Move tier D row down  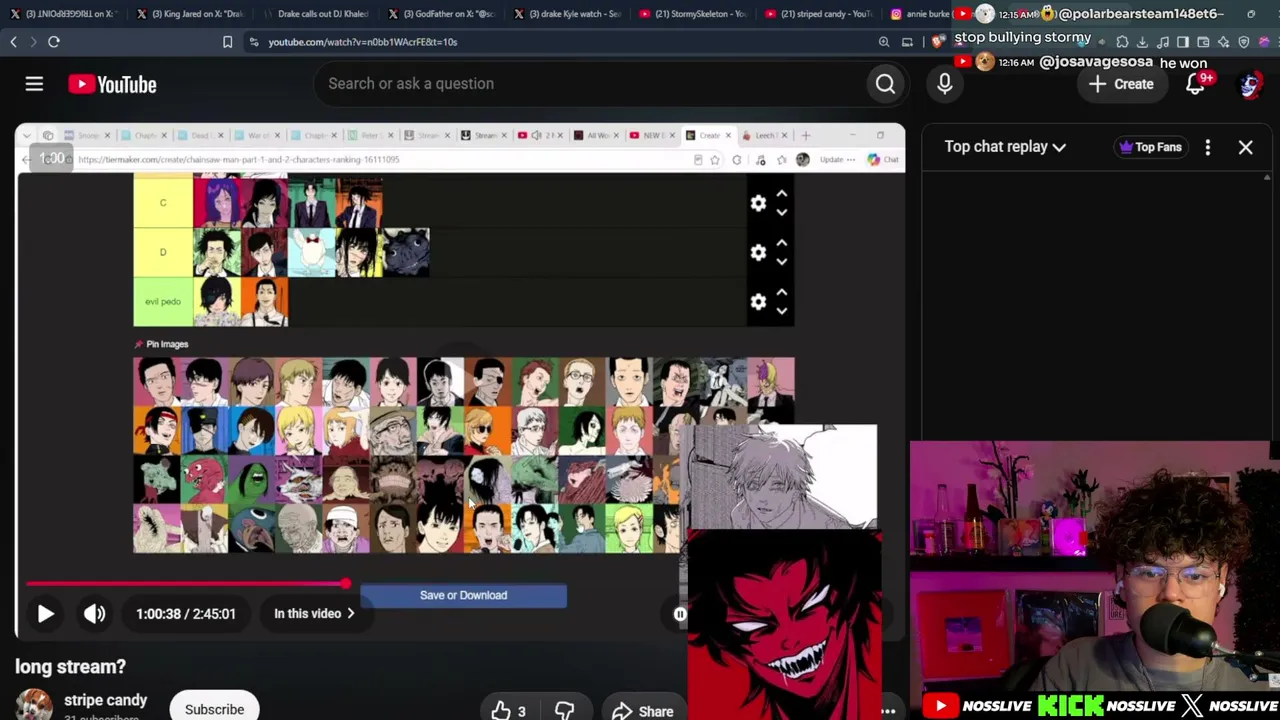pos(782,261)
